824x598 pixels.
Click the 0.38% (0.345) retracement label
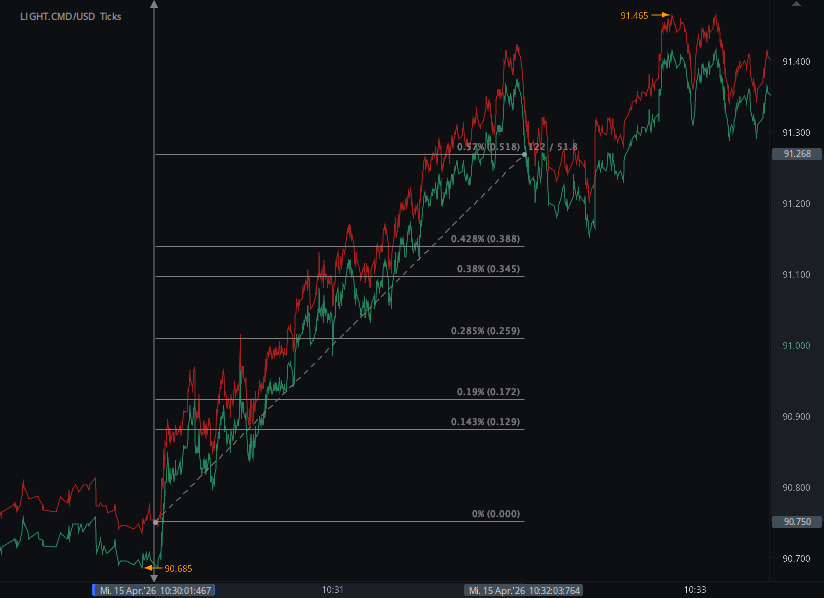point(487,267)
